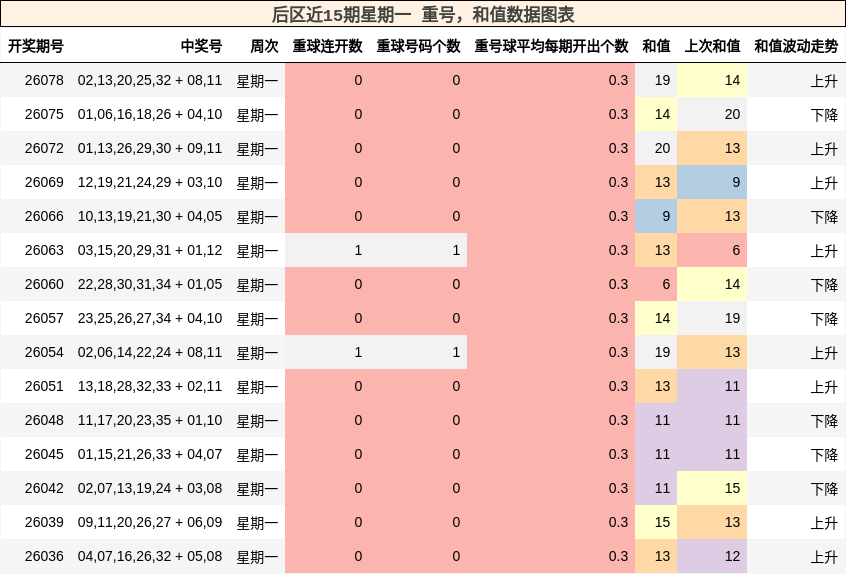Click winning numbers 01,13,26,29,30 + 09,11
846x574 pixels.
[150, 148]
